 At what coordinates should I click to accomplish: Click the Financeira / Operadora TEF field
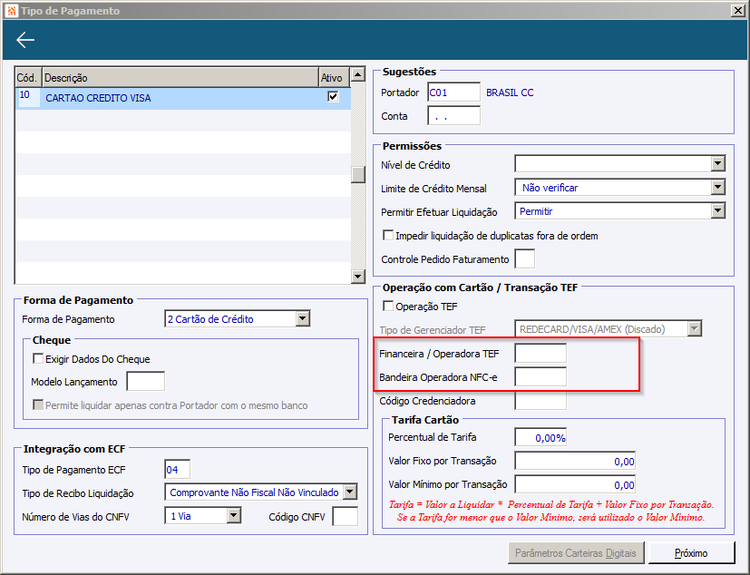click(x=540, y=353)
